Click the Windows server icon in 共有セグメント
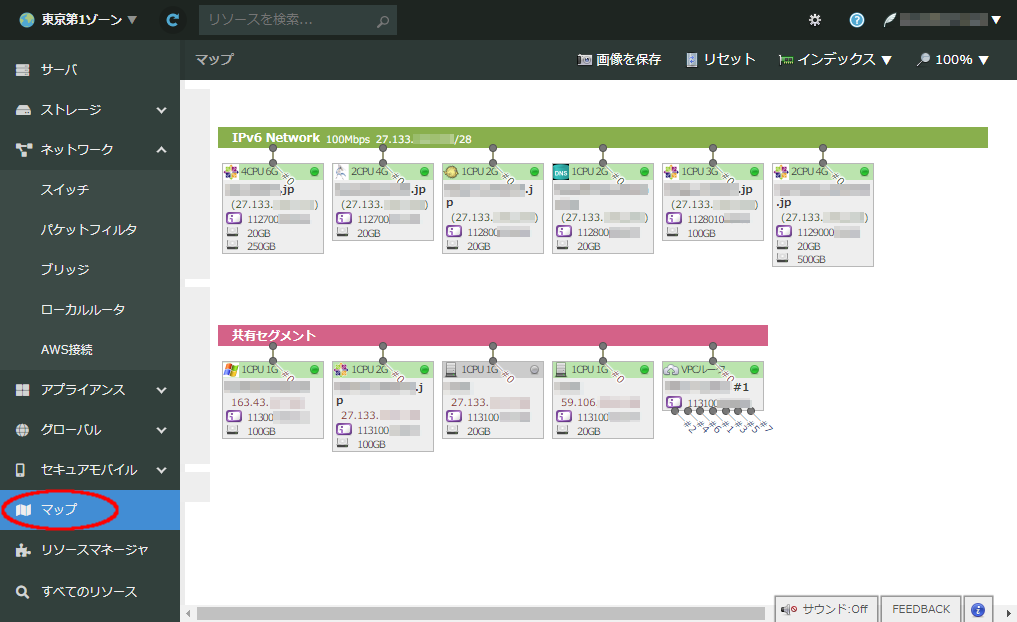The height and width of the screenshot is (622, 1017). [x=231, y=370]
